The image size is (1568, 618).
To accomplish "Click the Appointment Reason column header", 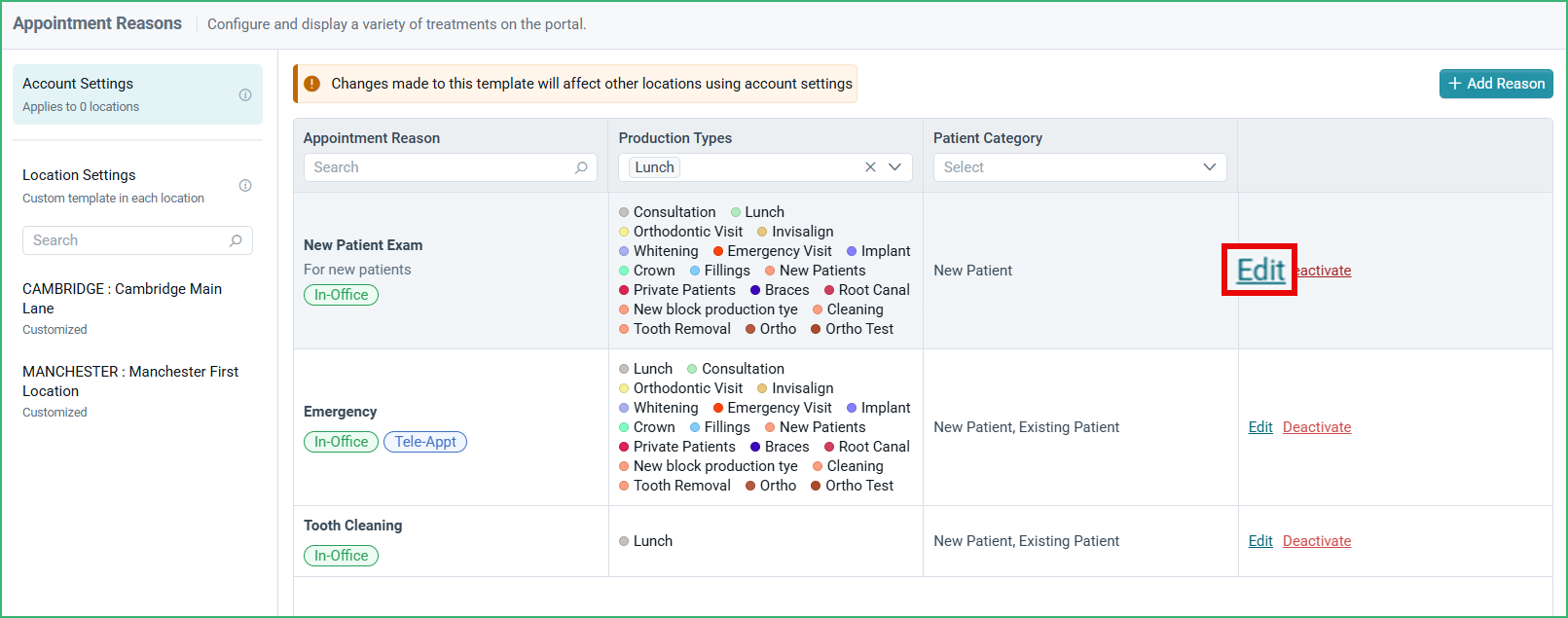I will click(x=372, y=138).
